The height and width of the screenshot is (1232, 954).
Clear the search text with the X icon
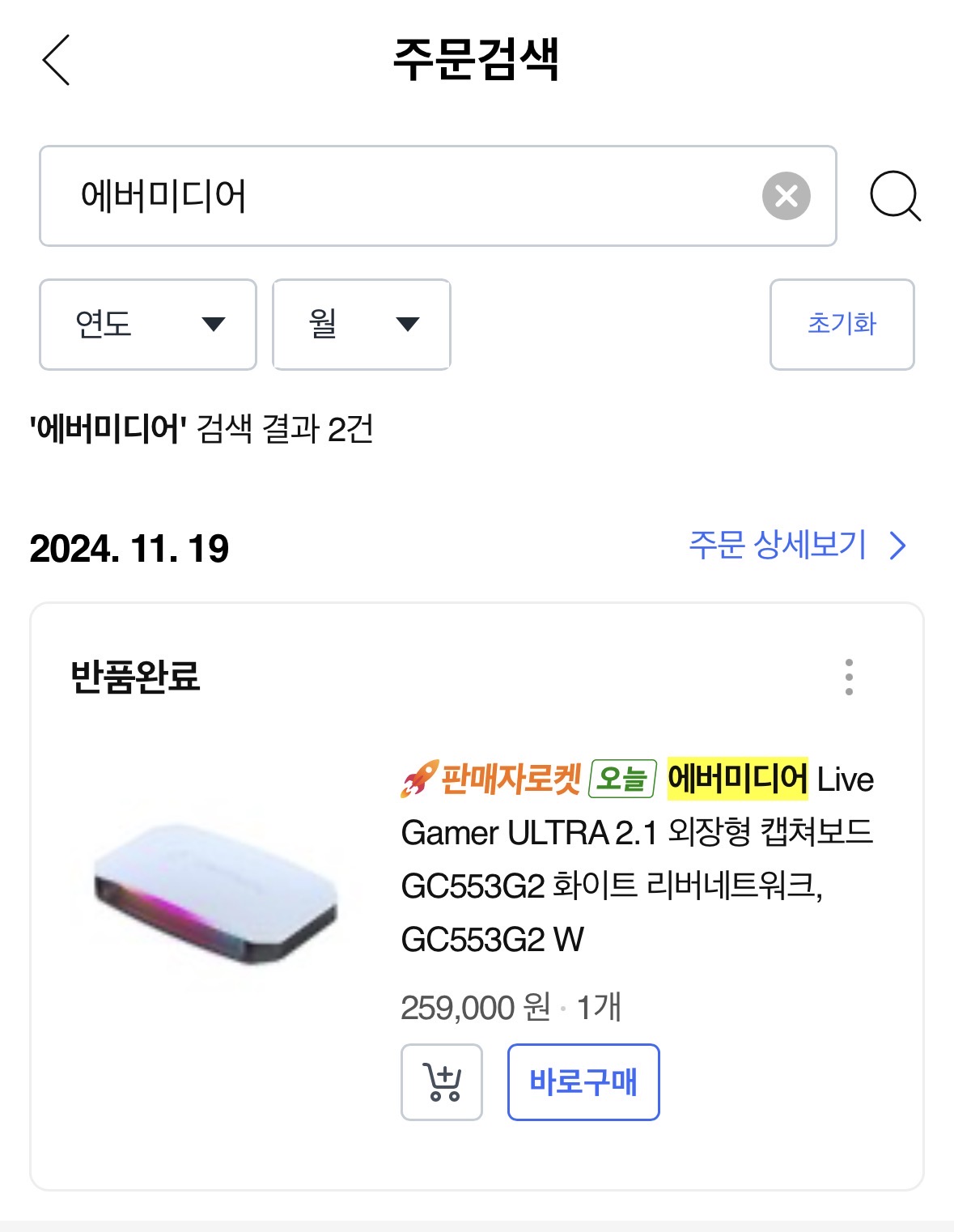[786, 196]
